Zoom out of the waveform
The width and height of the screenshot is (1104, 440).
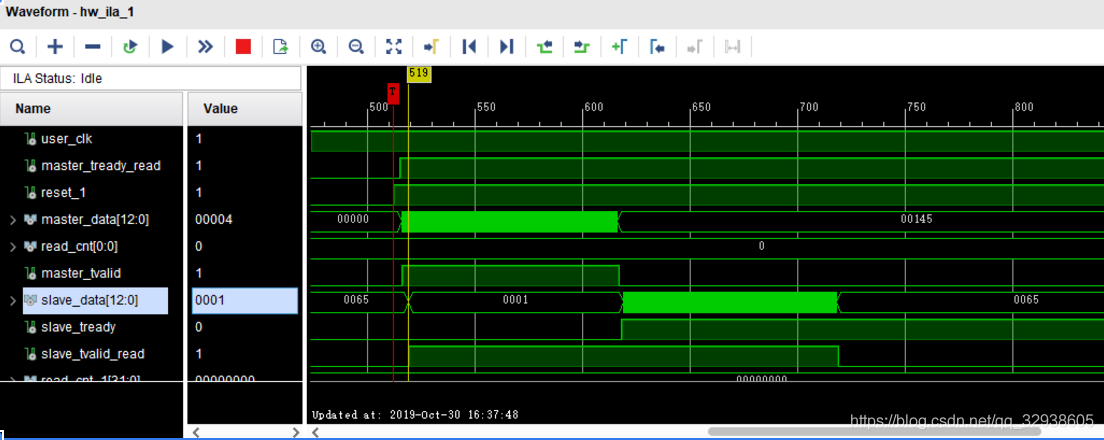point(356,47)
